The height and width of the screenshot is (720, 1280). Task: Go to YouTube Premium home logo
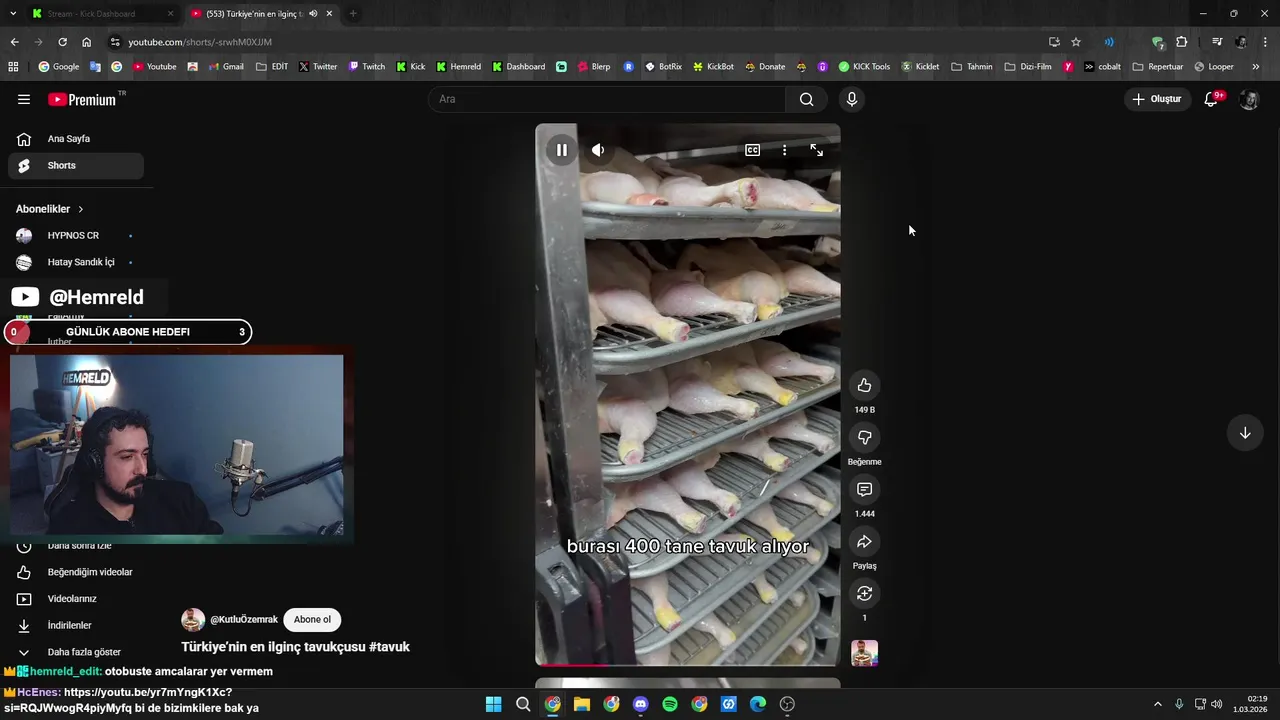click(84, 99)
